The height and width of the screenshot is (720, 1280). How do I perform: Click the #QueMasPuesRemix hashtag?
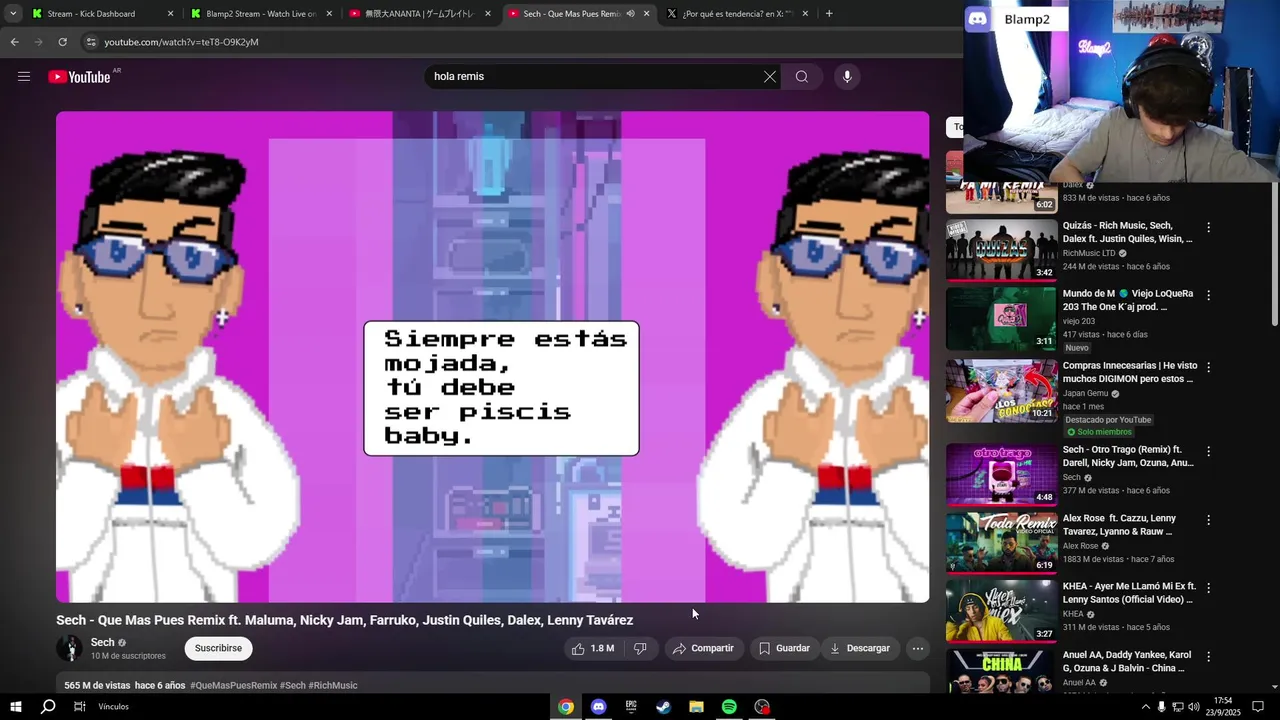click(x=234, y=685)
